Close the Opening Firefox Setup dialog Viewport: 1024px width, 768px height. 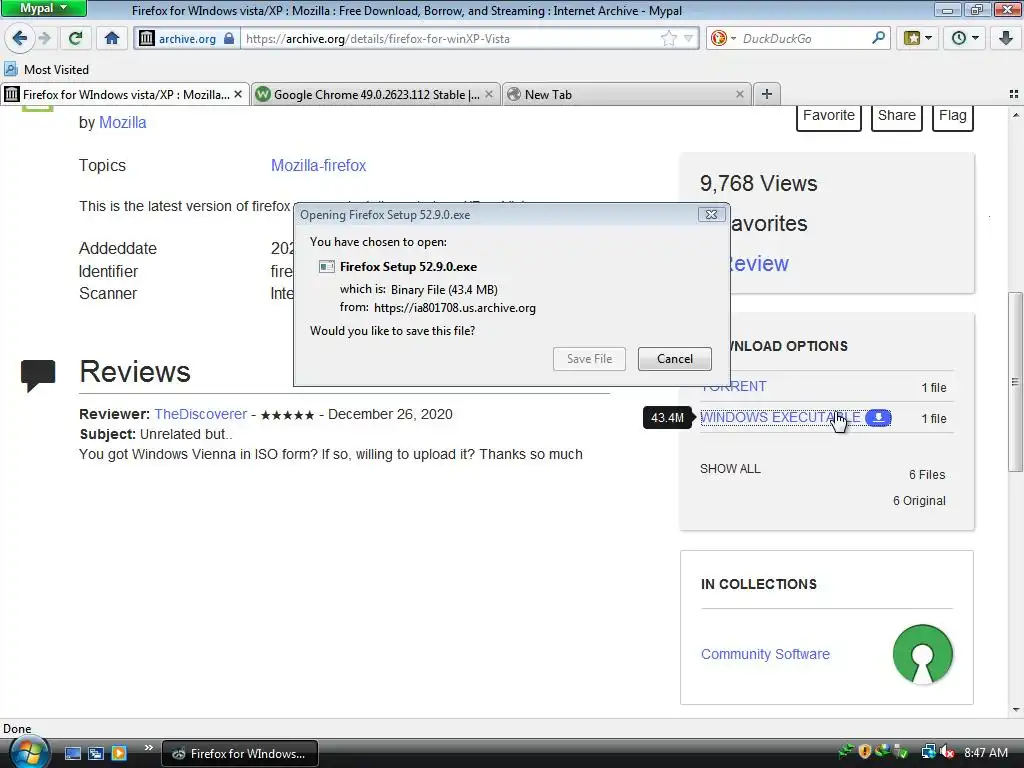(x=711, y=214)
